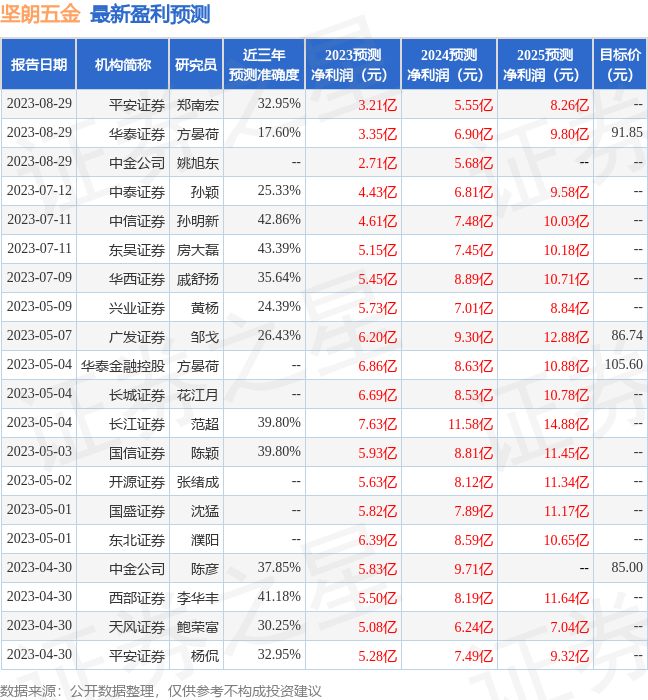Click researcher 房大磊
The width and height of the screenshot is (648, 700).
(198, 250)
